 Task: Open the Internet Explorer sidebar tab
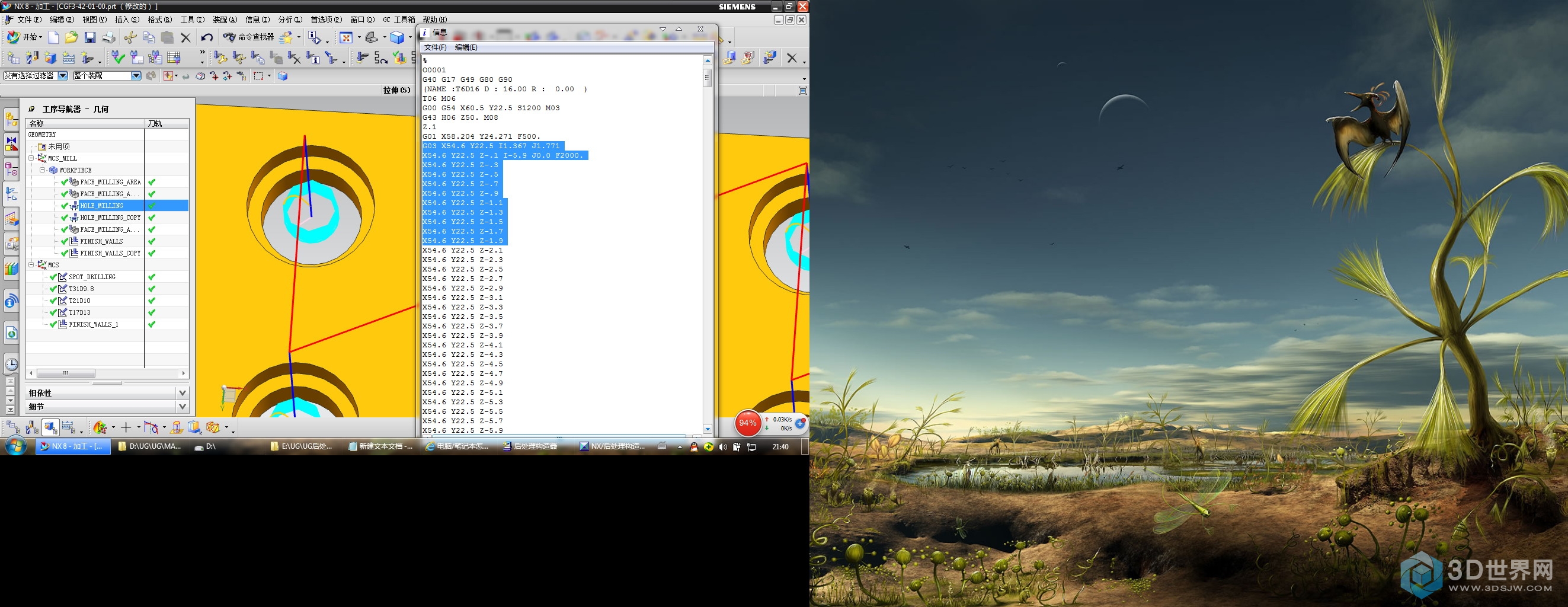(x=12, y=333)
